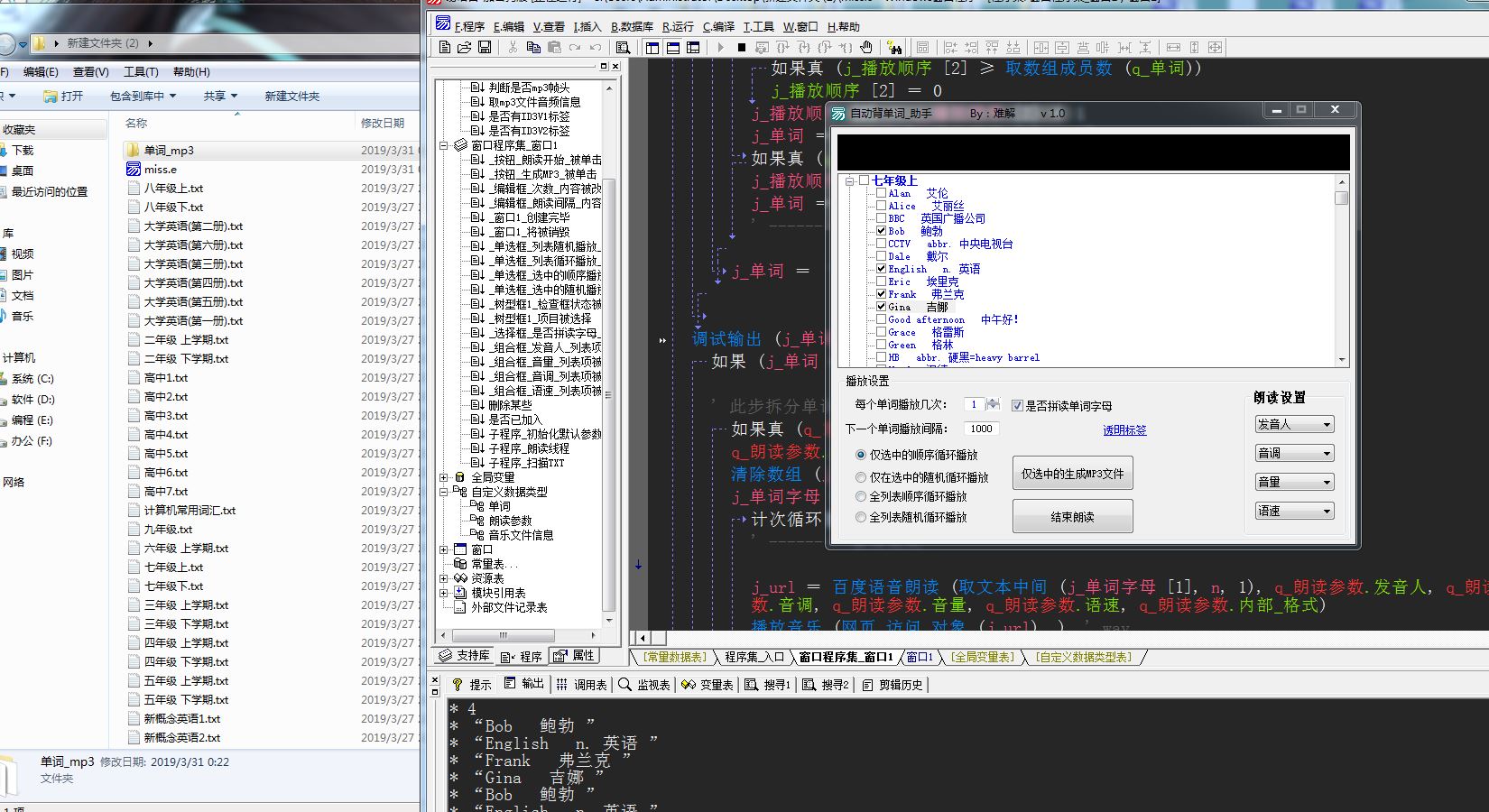Image resolution: width=1489 pixels, height=812 pixels.
Task: Click the binoculars search toolbar icon
Action: (x=894, y=47)
